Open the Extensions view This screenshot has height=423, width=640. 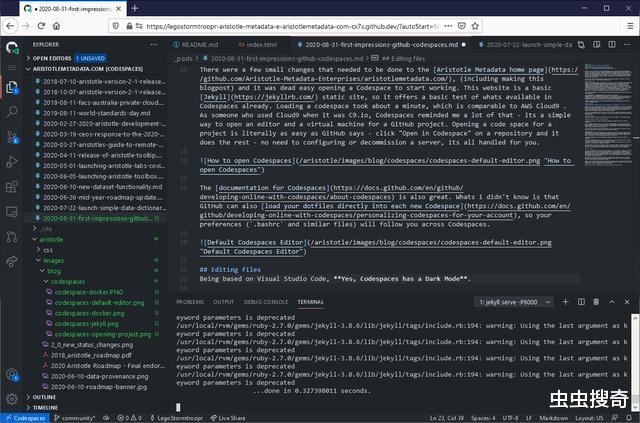[x=12, y=187]
